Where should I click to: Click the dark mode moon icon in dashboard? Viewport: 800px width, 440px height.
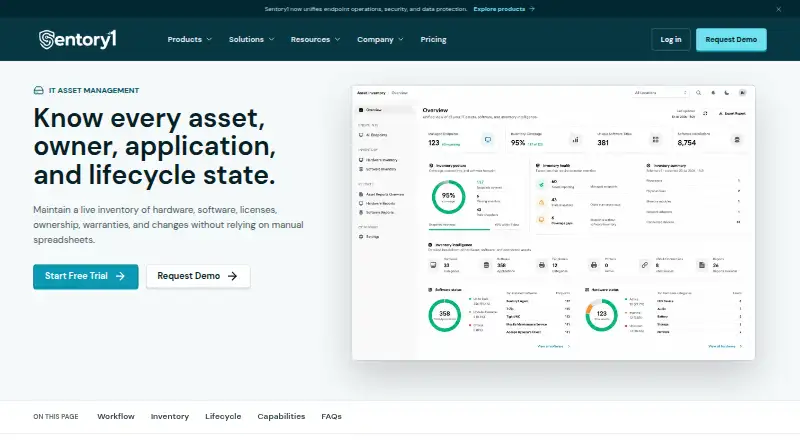click(727, 93)
